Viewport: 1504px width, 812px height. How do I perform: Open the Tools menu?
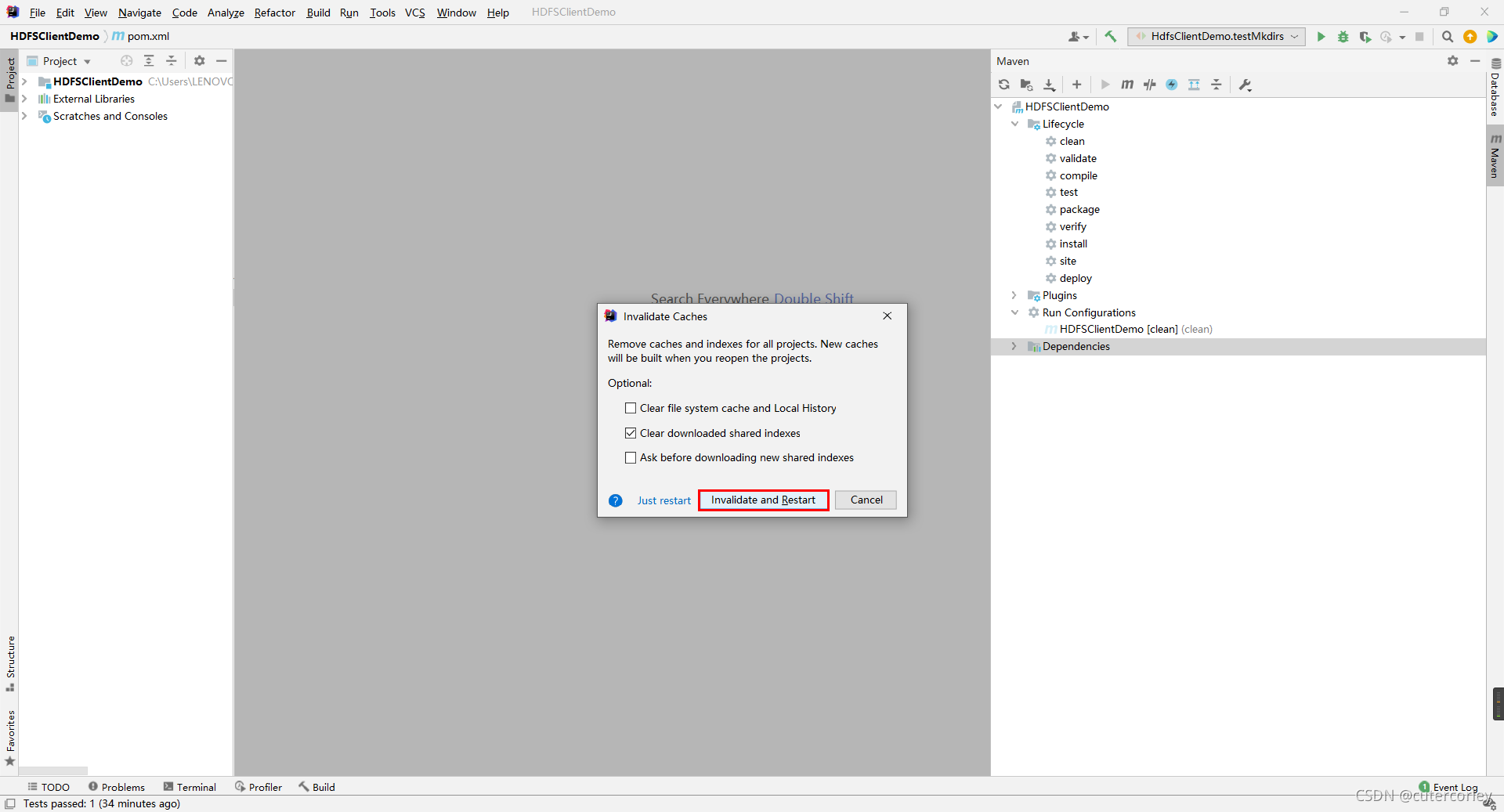point(383,13)
